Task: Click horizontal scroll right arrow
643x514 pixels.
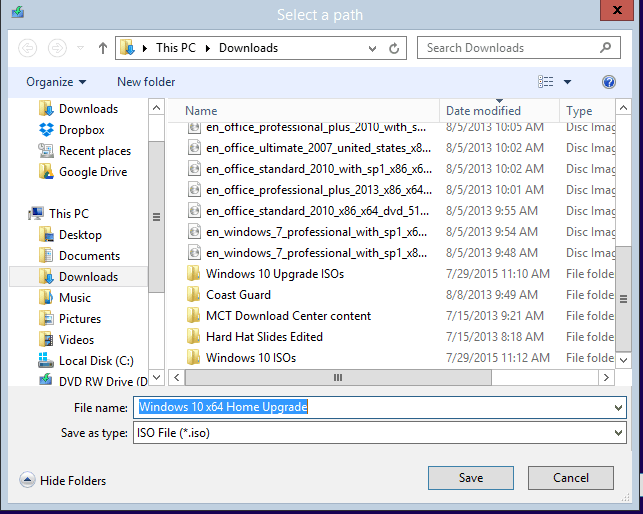Action: 606,377
